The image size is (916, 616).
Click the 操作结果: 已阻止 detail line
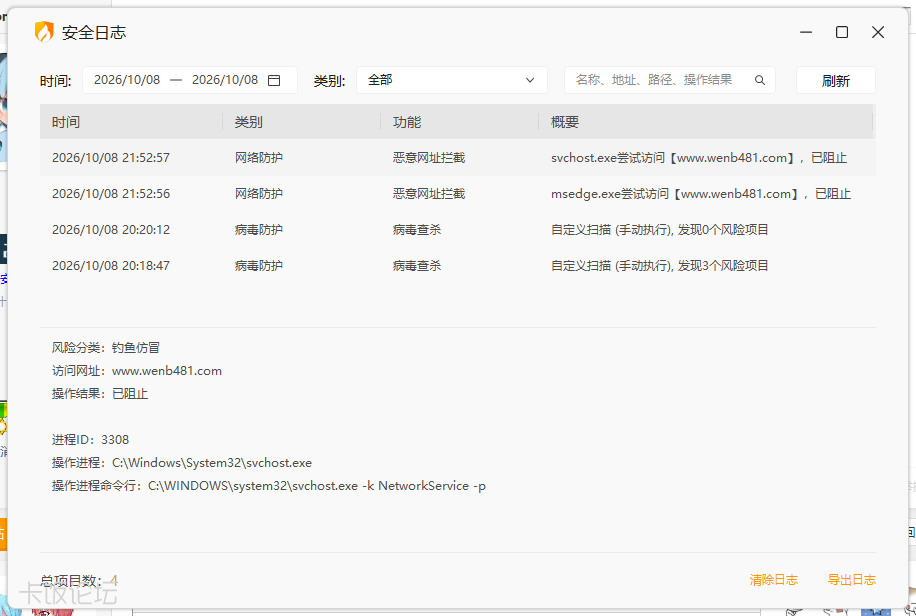[100, 394]
